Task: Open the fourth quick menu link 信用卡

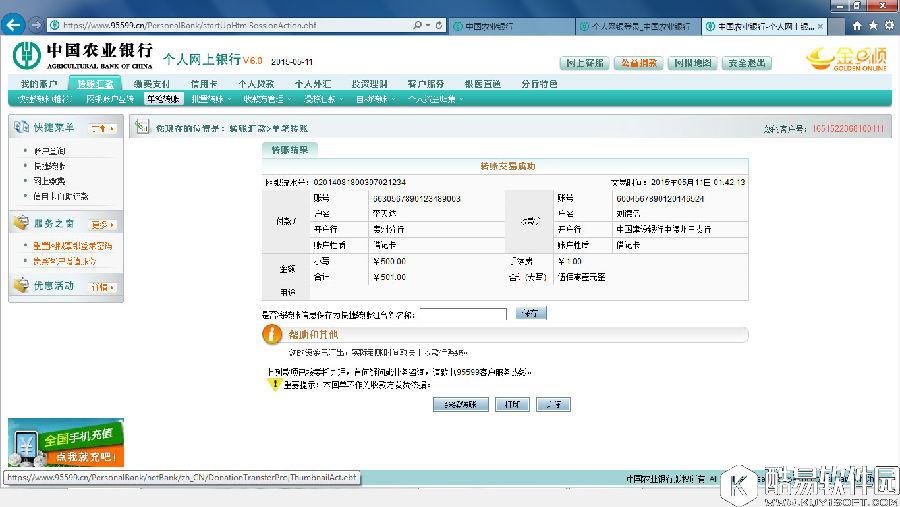Action: coord(61,196)
